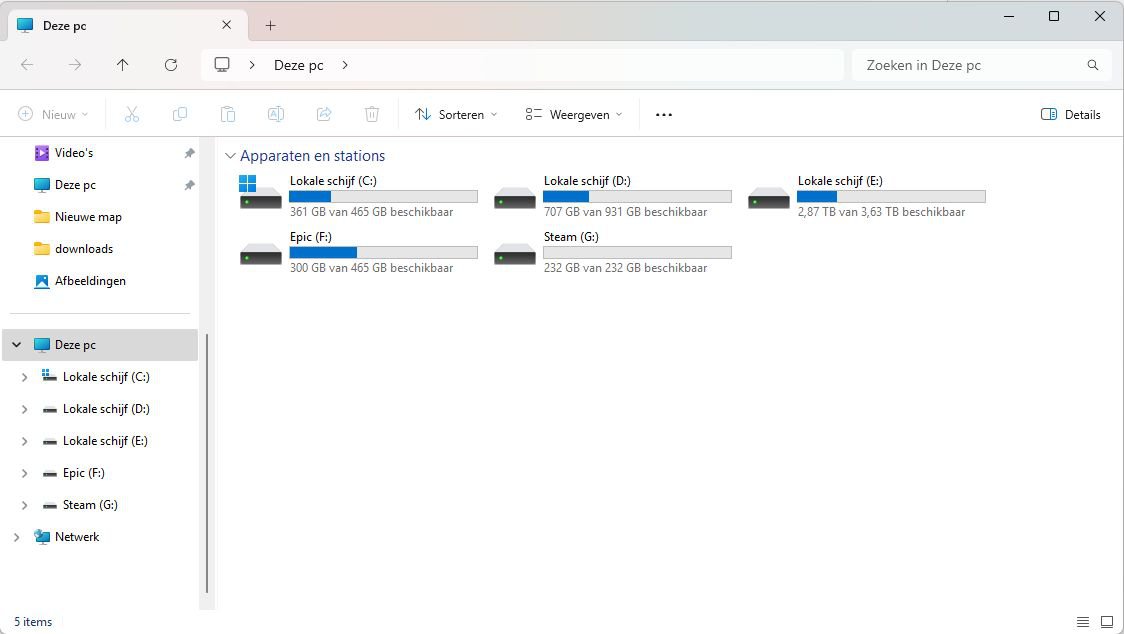This screenshot has height=634, width=1124.
Task: Click the monitor icon in address bar
Action: tap(222, 65)
